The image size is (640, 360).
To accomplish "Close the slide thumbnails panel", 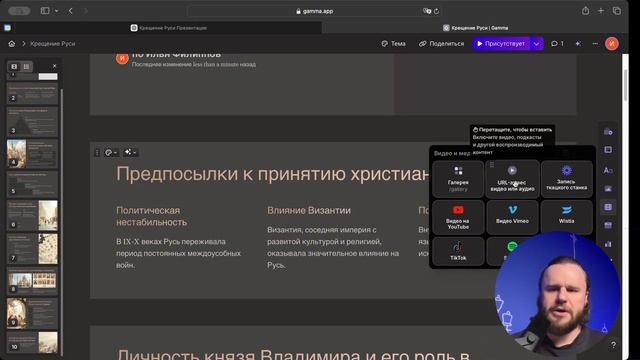I will [55, 66].
